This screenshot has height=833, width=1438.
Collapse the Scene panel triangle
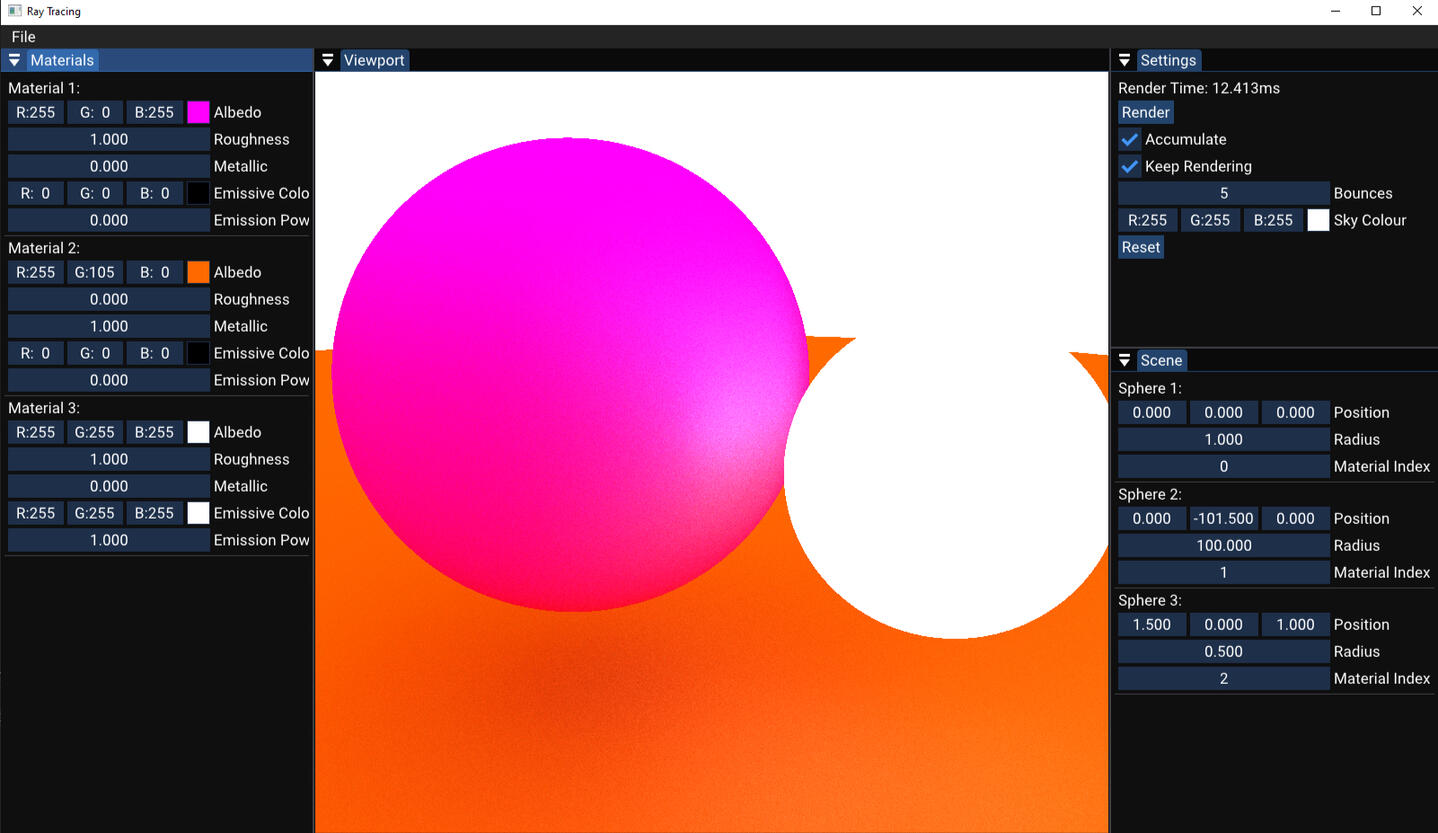[x=1124, y=360]
